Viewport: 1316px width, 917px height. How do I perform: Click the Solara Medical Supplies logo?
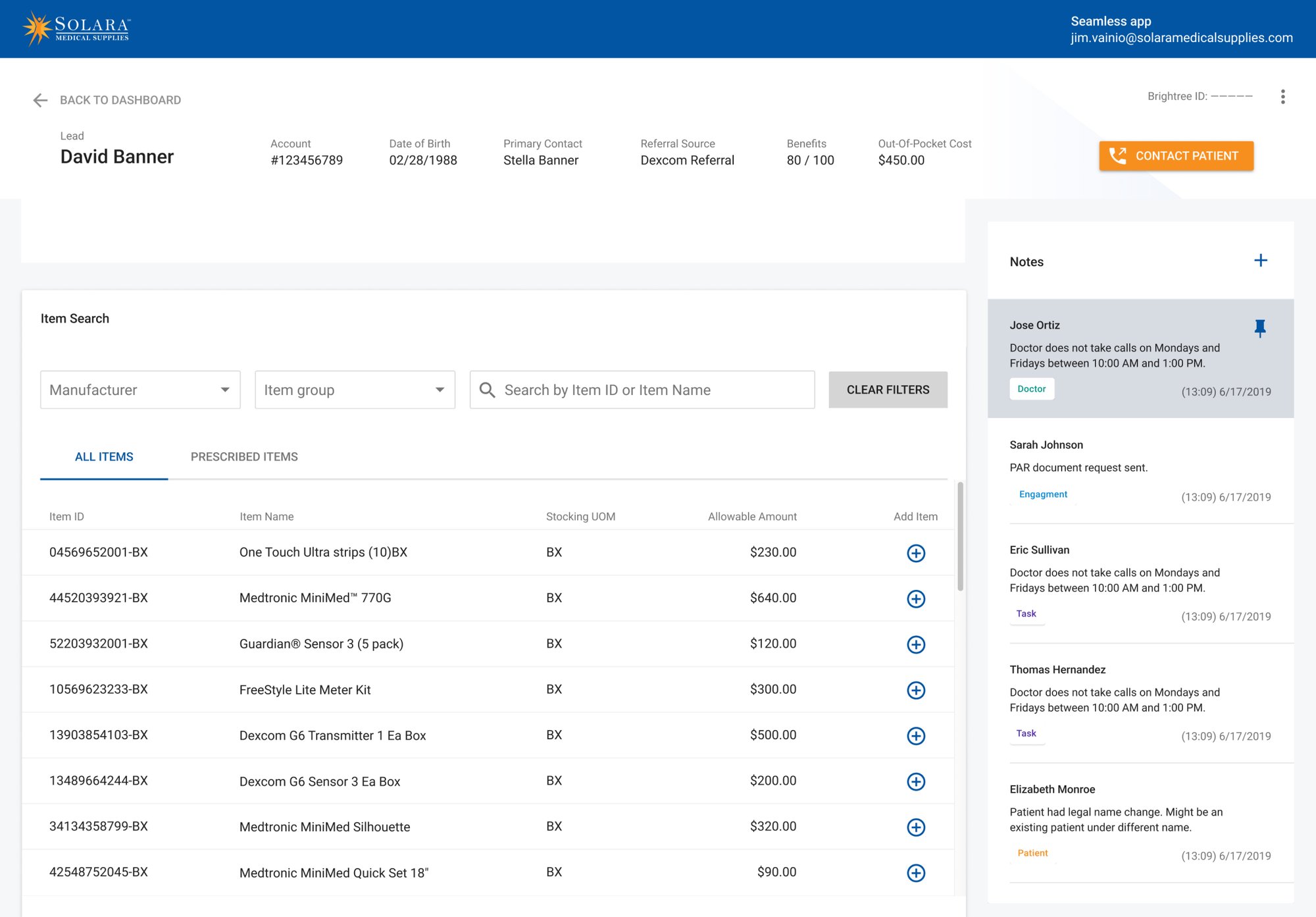(x=76, y=28)
